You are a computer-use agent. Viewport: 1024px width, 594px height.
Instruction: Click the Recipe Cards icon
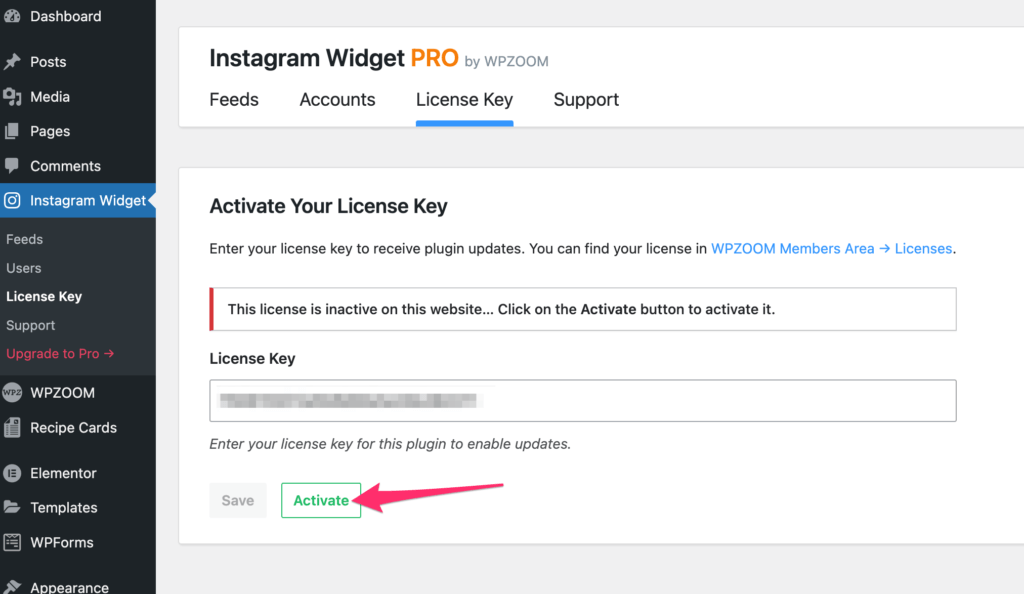(12, 428)
